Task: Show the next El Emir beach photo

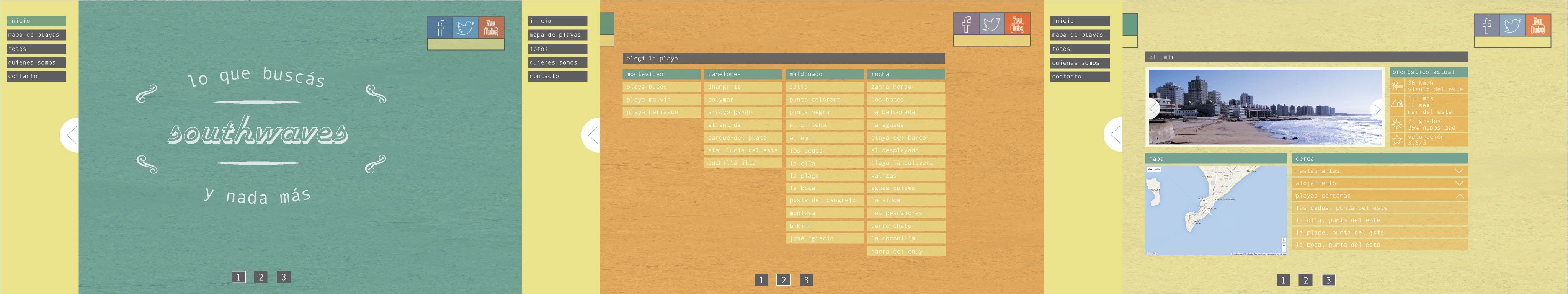Action: pos(1376,109)
